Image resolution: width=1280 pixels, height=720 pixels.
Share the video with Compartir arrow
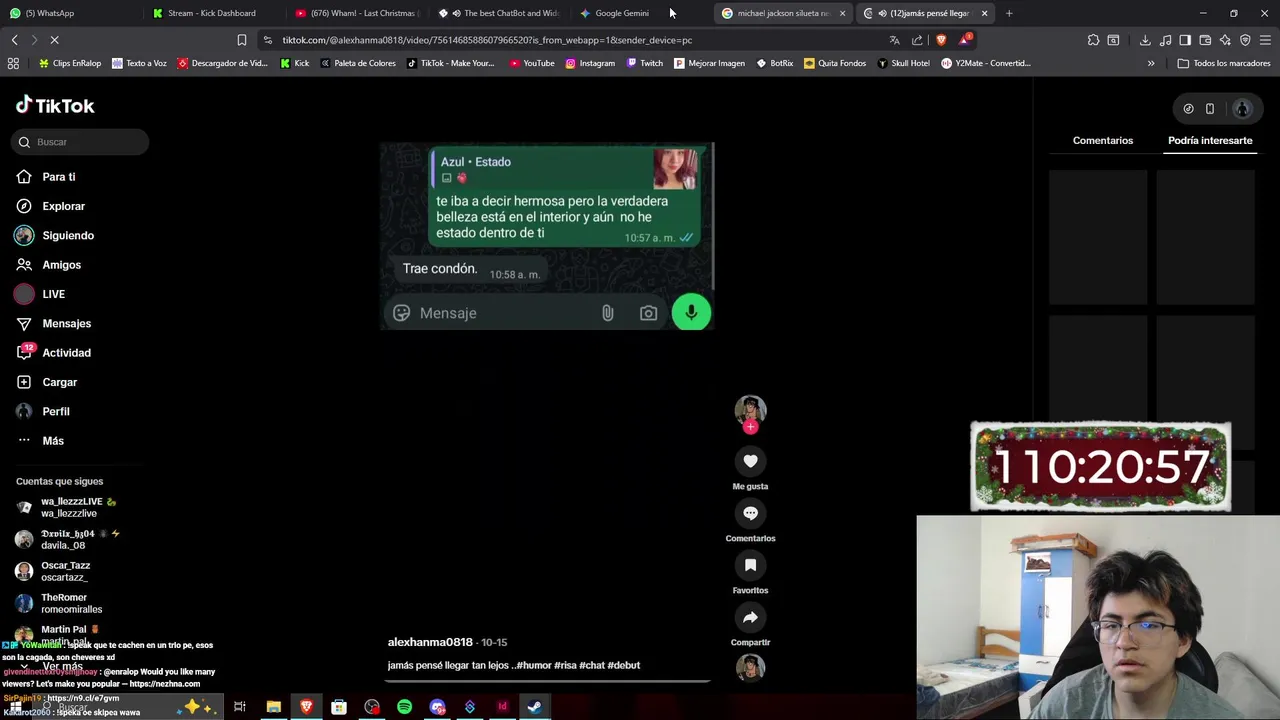point(750,617)
